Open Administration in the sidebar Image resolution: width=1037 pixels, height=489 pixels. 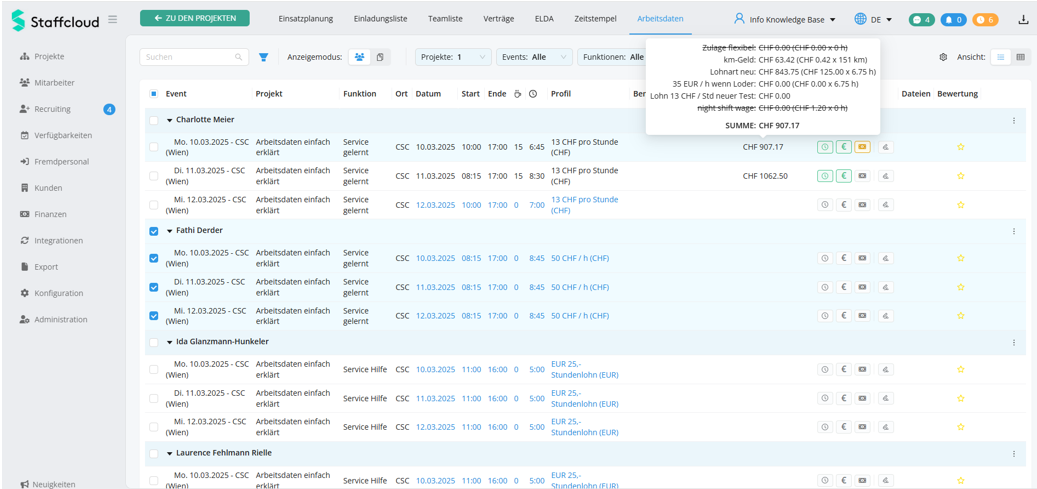click(x=53, y=320)
